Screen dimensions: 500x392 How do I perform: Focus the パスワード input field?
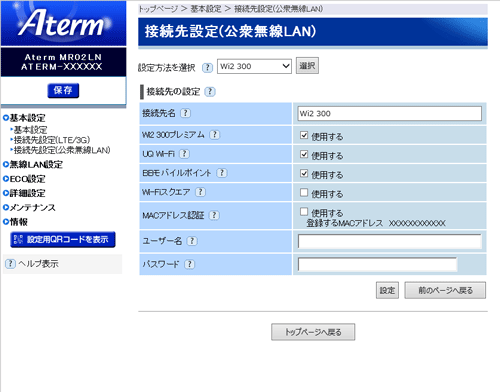(x=378, y=264)
